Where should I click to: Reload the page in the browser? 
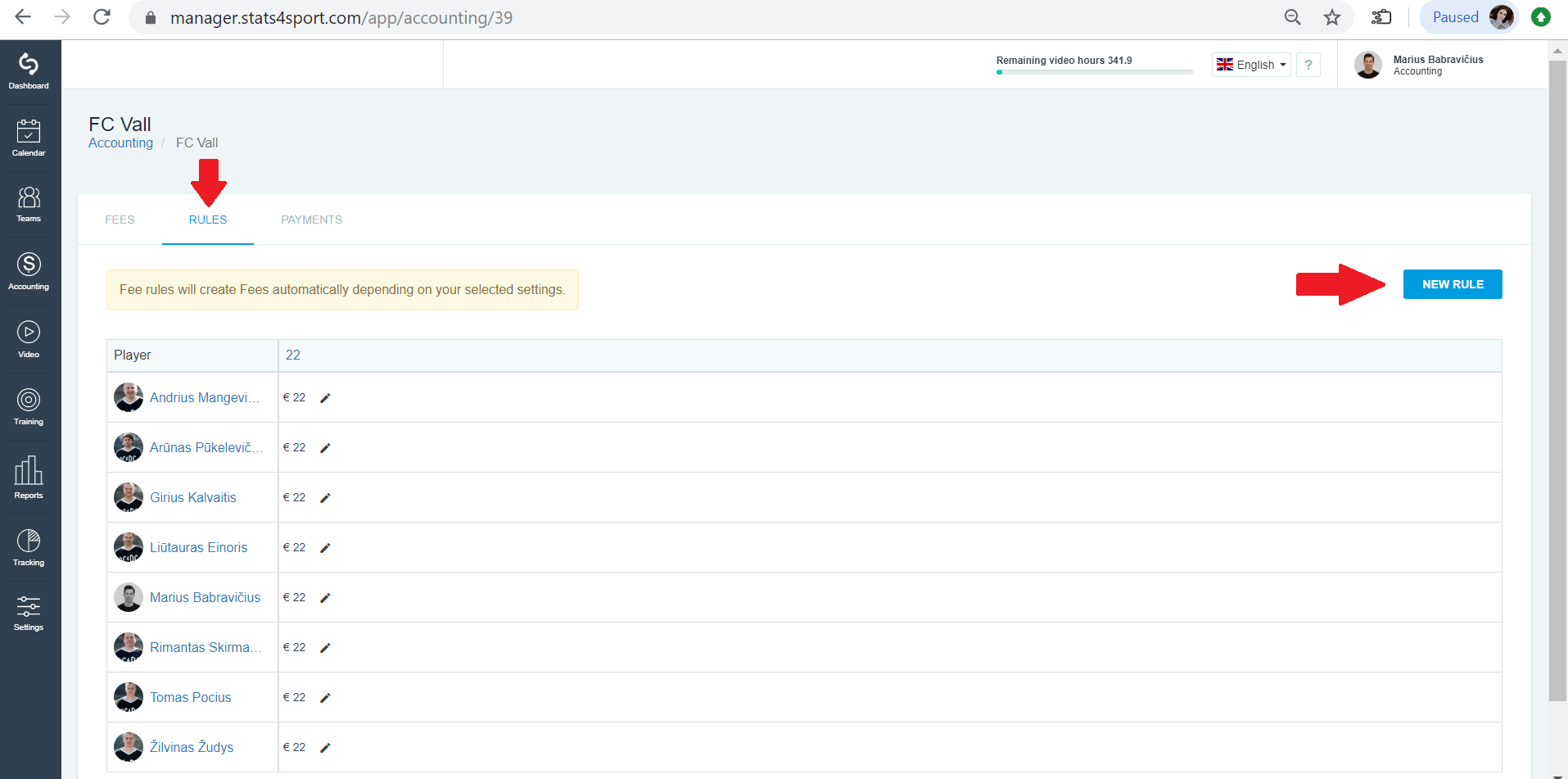pyautogui.click(x=102, y=17)
